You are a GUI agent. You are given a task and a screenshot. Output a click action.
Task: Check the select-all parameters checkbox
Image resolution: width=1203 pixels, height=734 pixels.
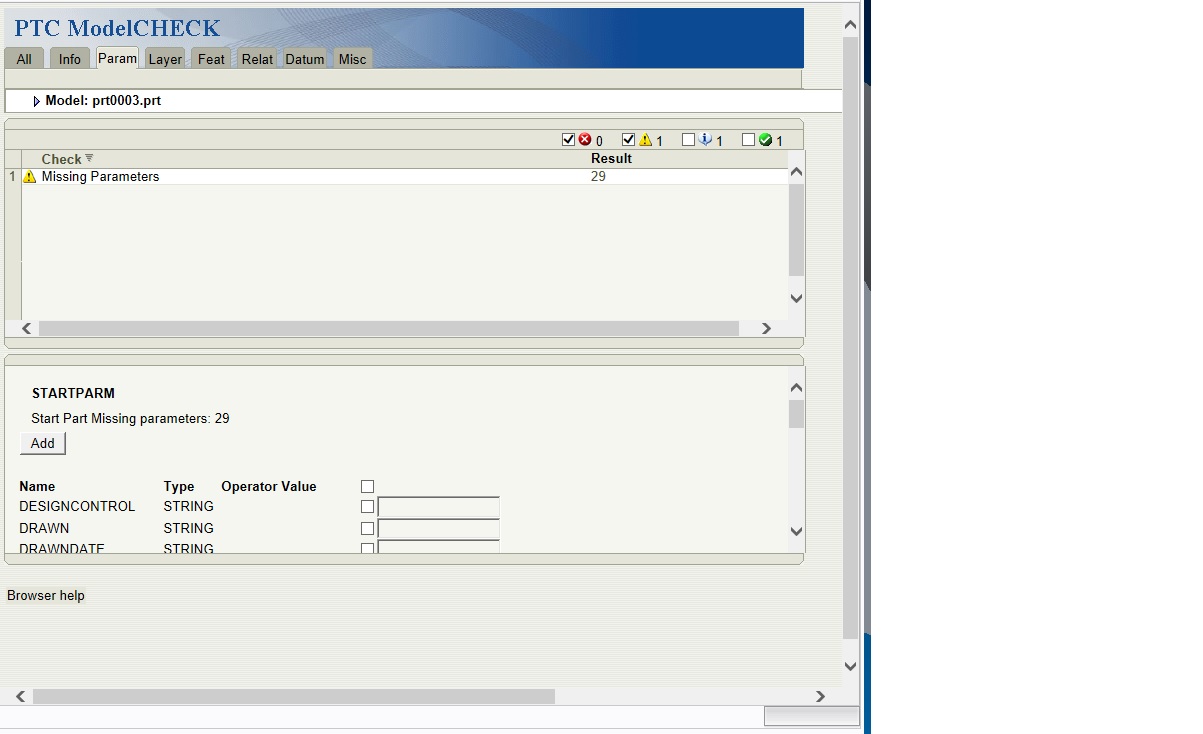tap(367, 486)
